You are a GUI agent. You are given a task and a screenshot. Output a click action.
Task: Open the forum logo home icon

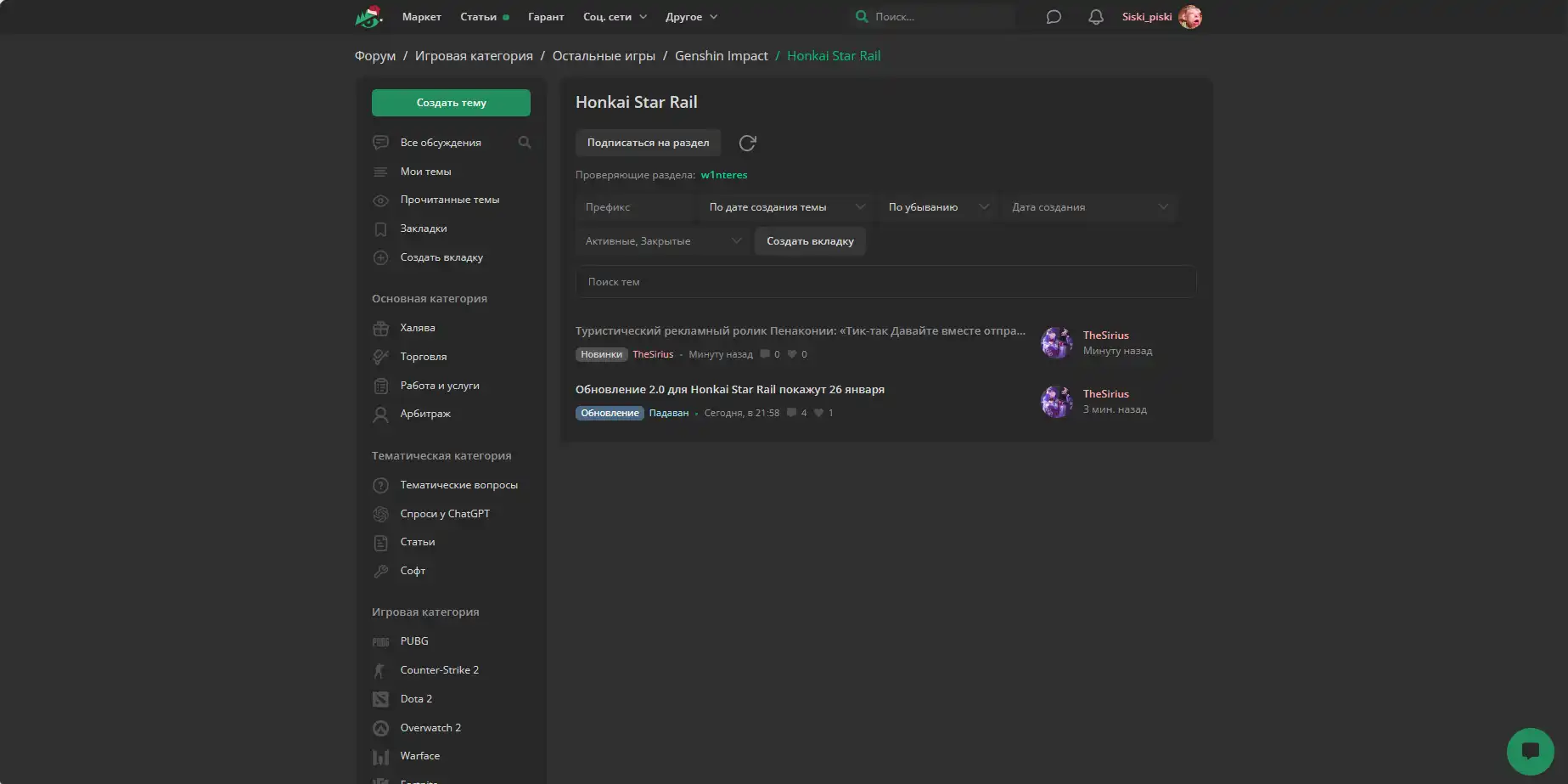coord(368,16)
